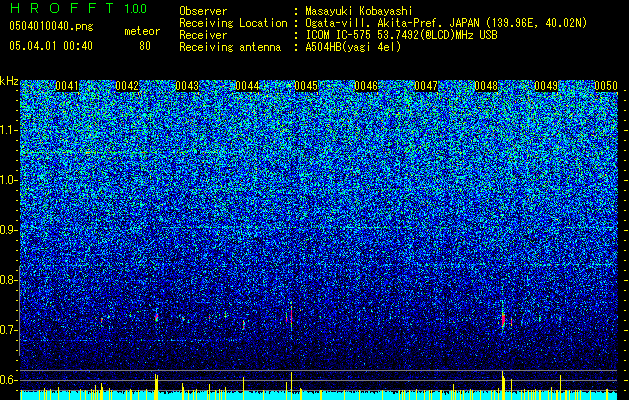
Task: Click the HROFFT program title text
Action: pos(62,8)
